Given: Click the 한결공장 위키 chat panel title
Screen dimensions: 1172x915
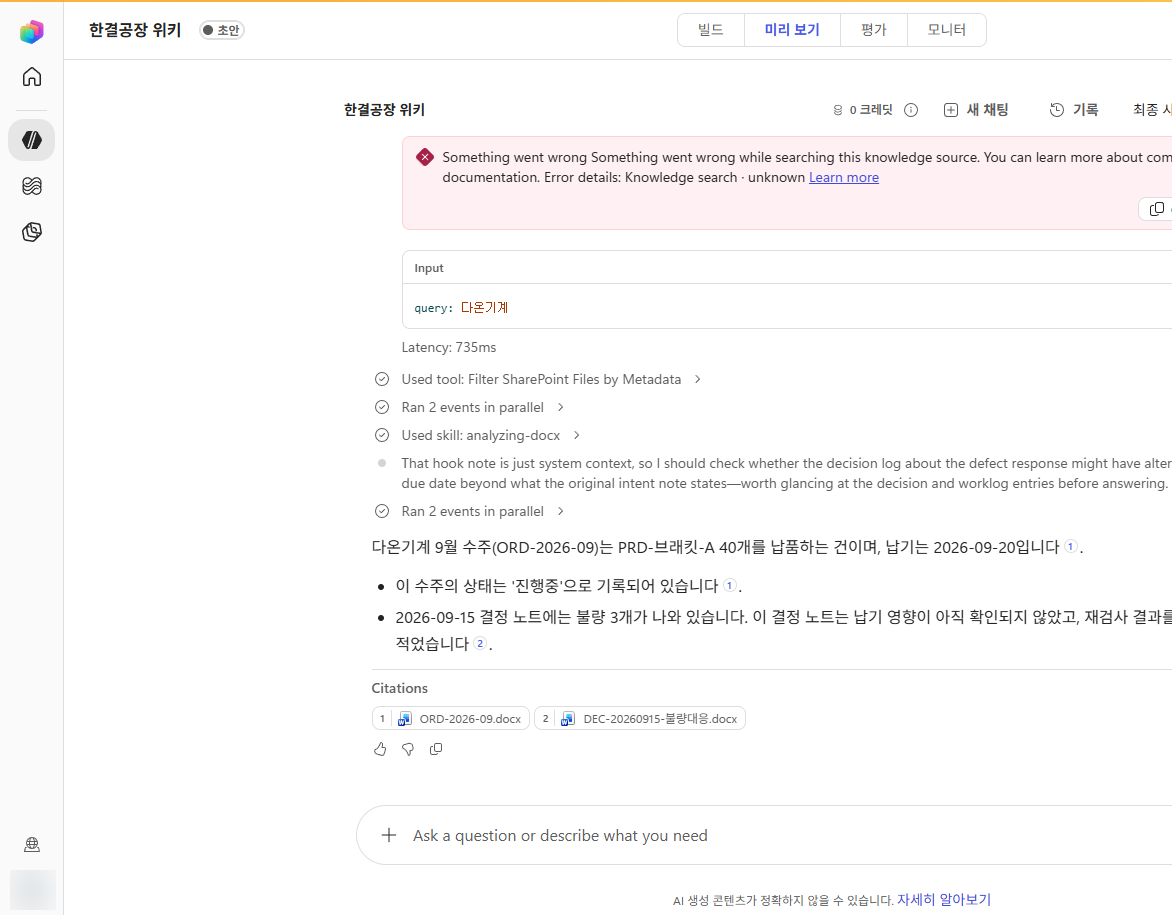Looking at the screenshot, I should point(384,110).
